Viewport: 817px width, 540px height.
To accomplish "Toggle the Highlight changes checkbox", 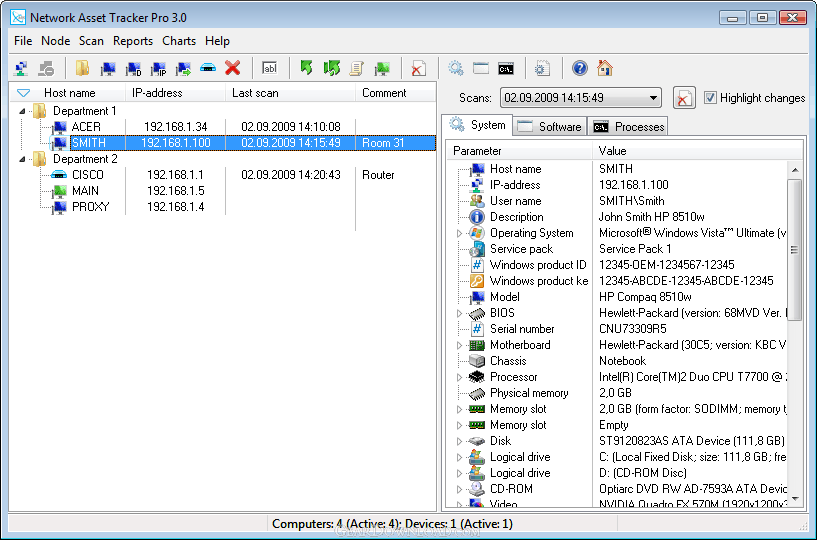I will [710, 97].
